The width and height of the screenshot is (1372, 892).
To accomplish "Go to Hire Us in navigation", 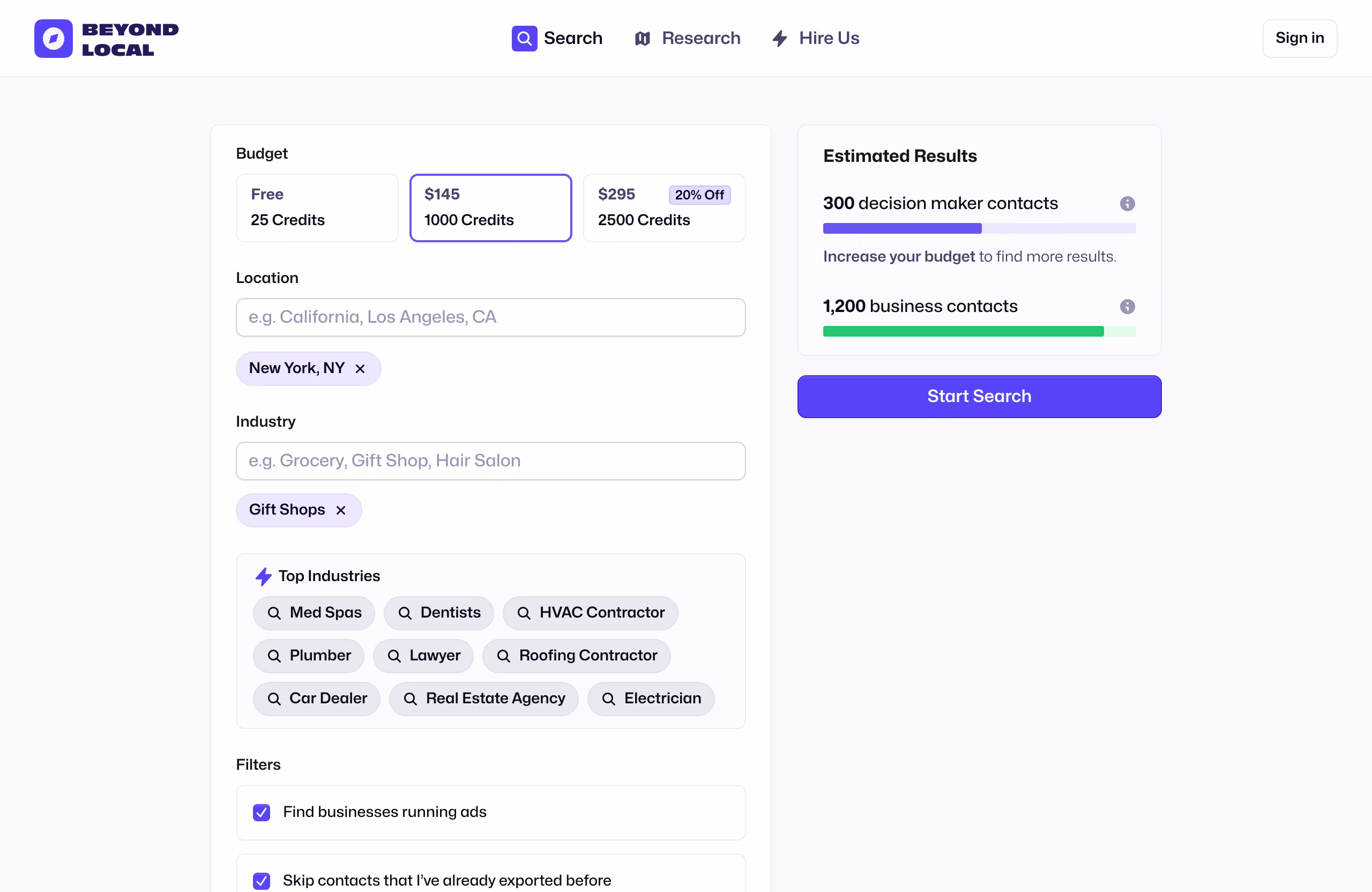I will click(x=829, y=39).
